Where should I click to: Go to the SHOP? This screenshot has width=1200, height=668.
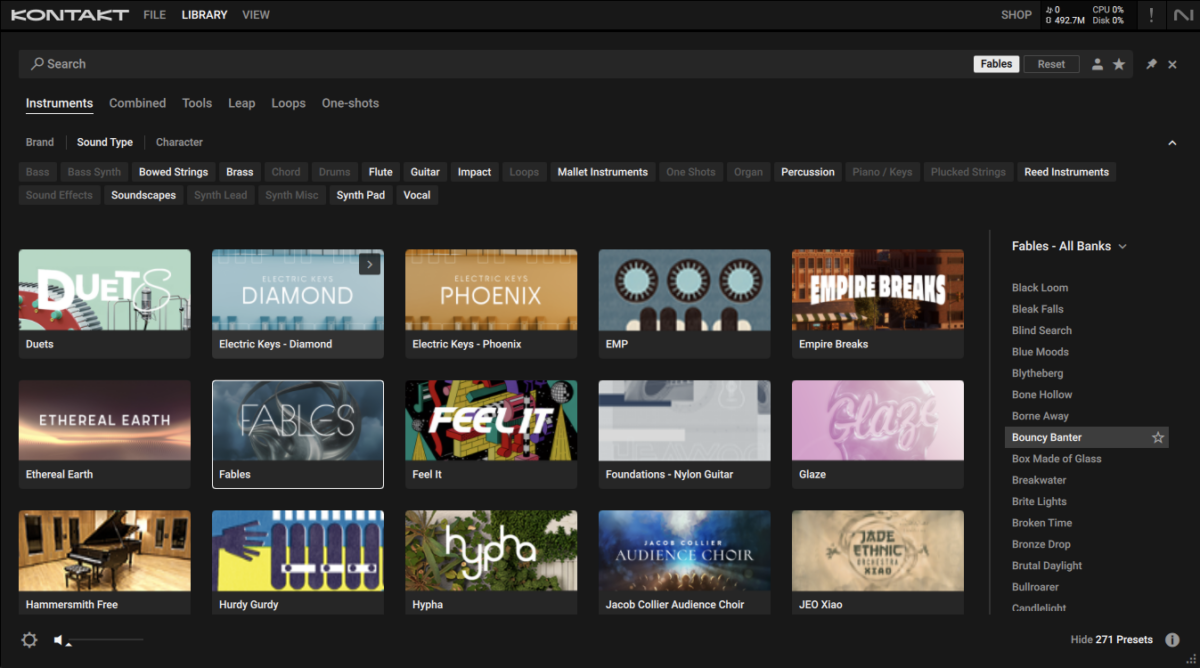[x=1016, y=15]
